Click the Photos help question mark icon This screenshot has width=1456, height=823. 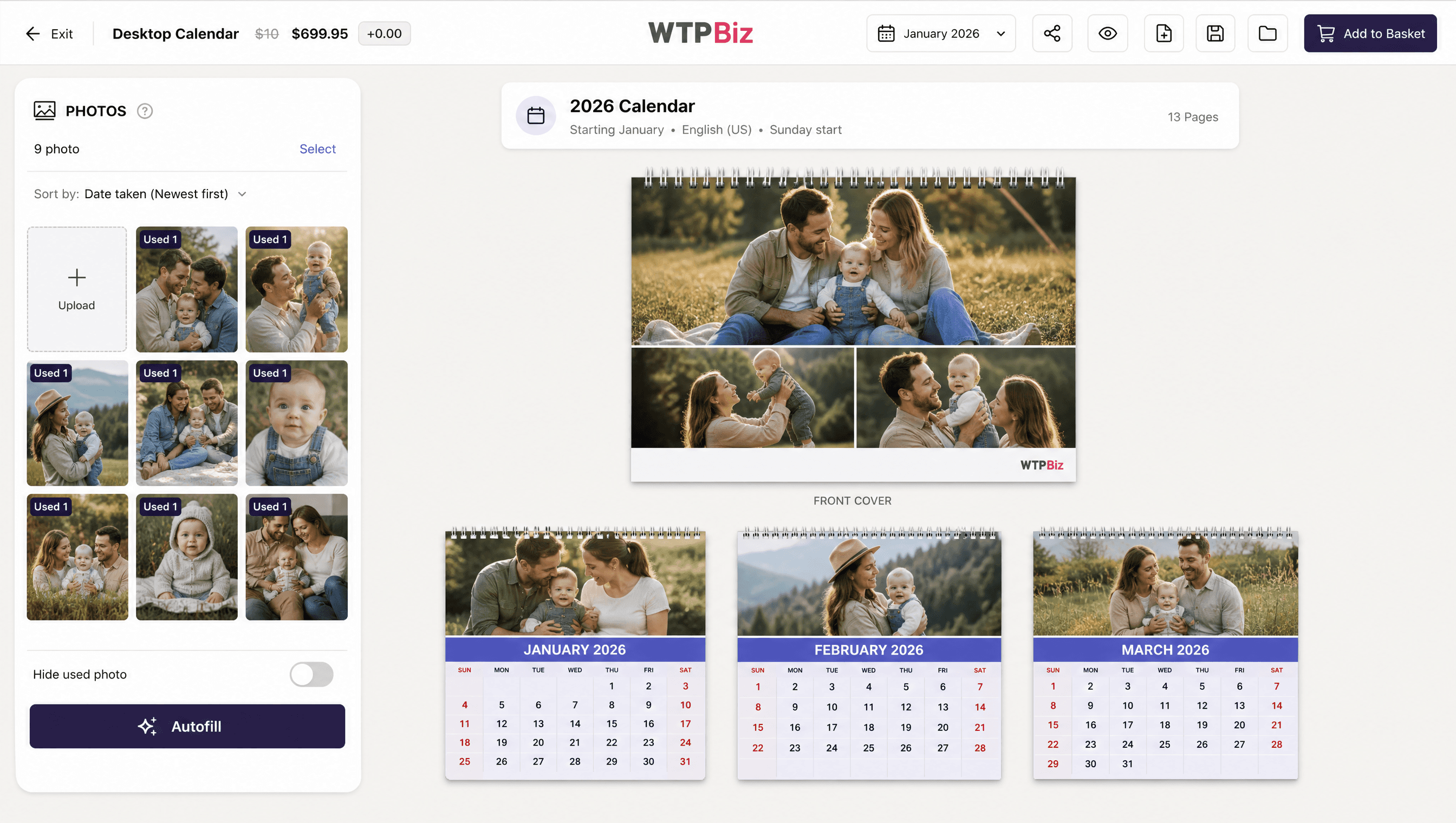(145, 111)
